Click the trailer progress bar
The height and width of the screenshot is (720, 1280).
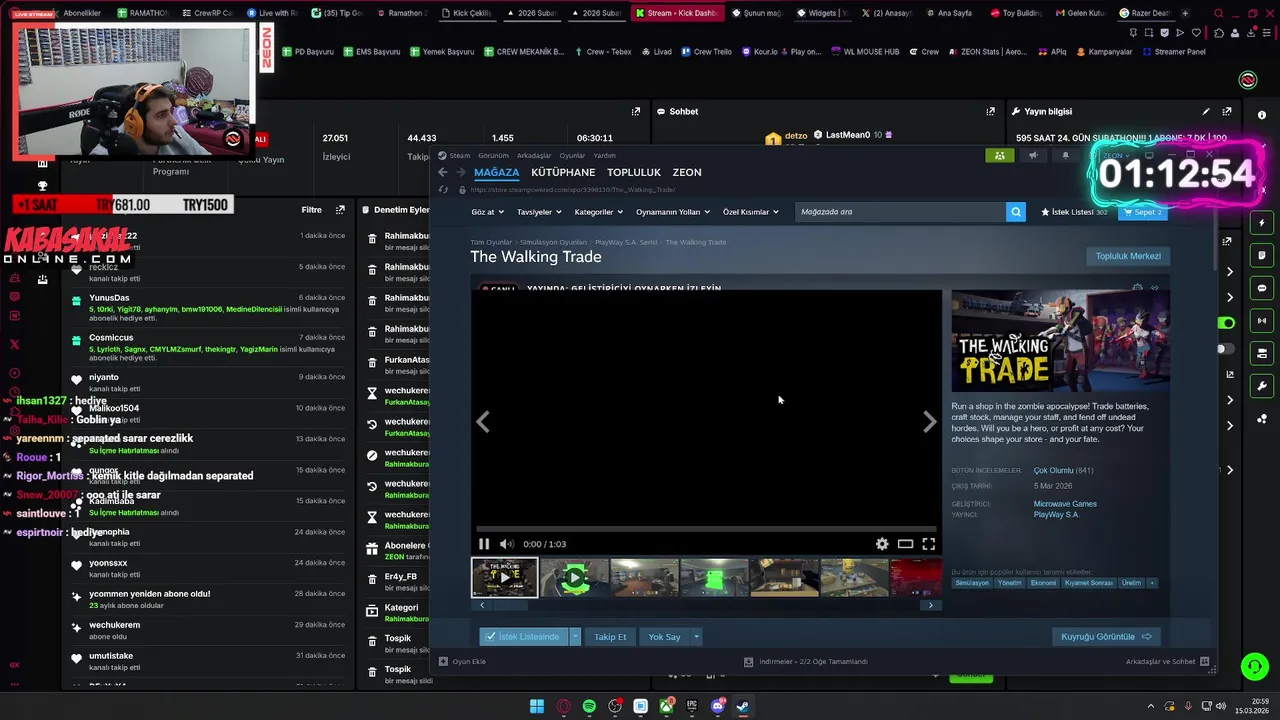[706, 529]
